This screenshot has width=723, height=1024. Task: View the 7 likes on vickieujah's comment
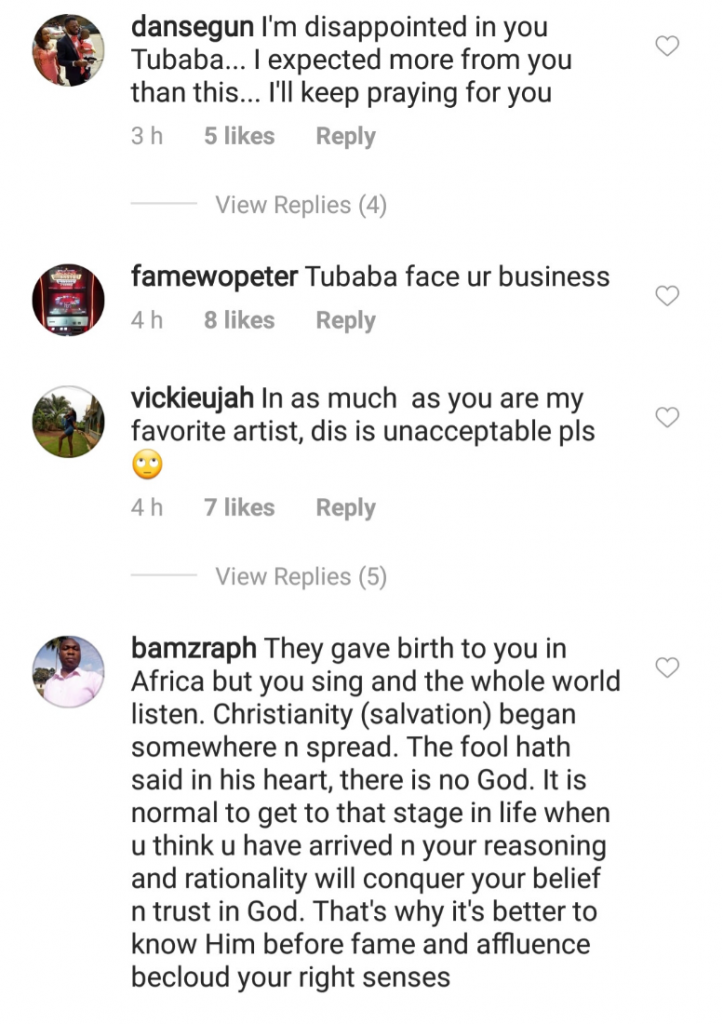(x=239, y=508)
